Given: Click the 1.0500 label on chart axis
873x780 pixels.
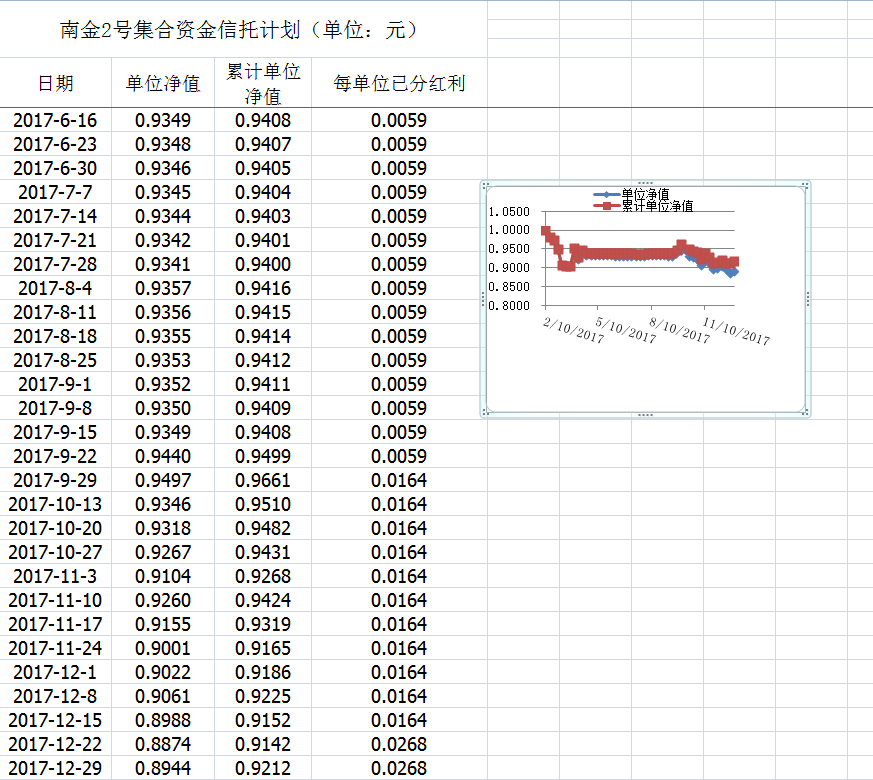Looking at the screenshot, I should (509, 212).
